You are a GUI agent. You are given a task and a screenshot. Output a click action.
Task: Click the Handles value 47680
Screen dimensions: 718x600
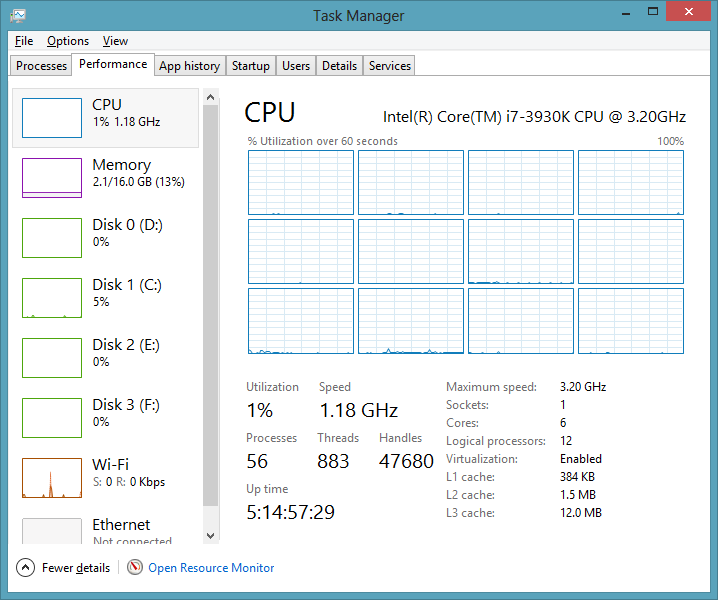[x=406, y=461]
